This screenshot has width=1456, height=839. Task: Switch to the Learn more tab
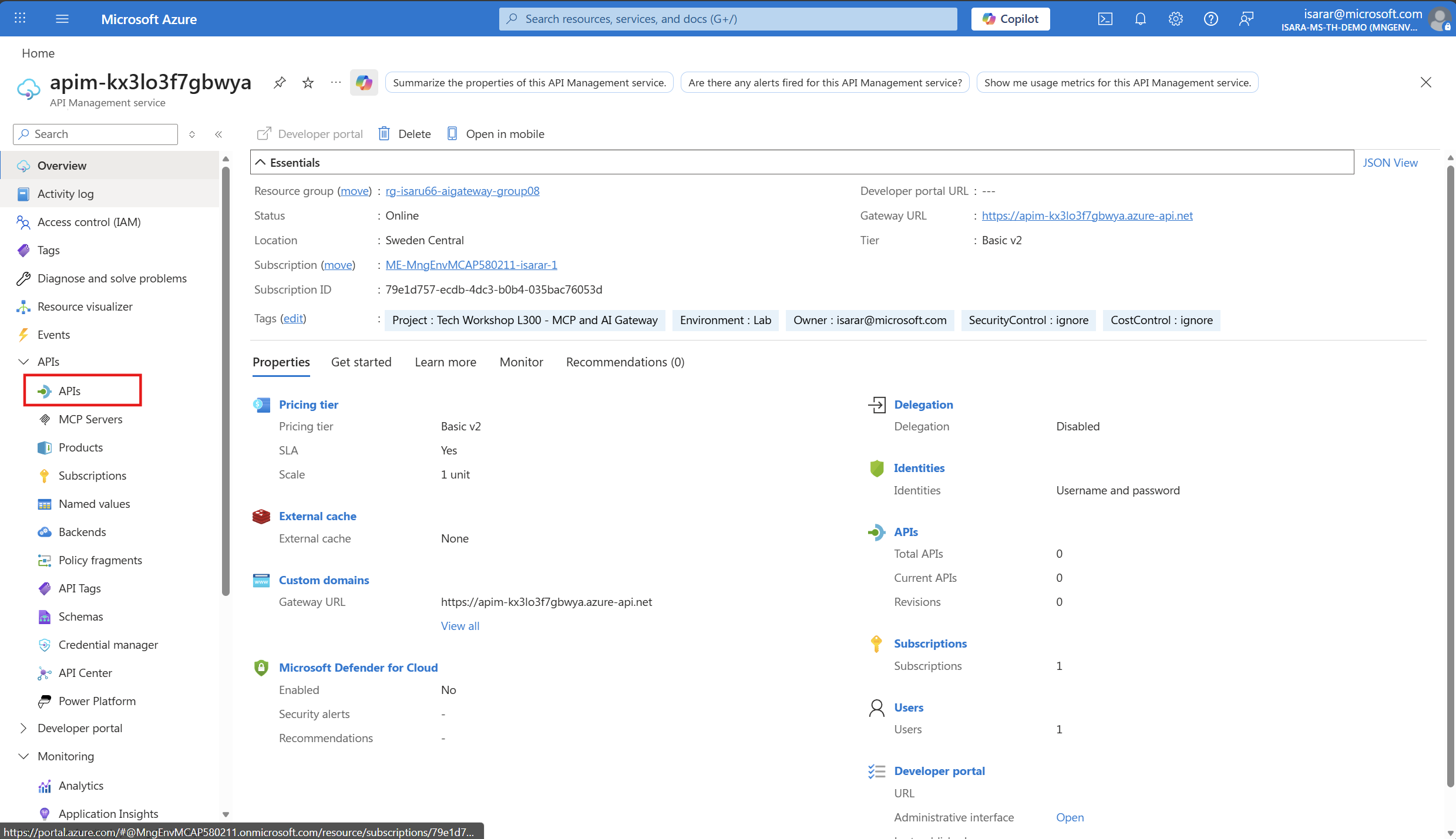445,362
